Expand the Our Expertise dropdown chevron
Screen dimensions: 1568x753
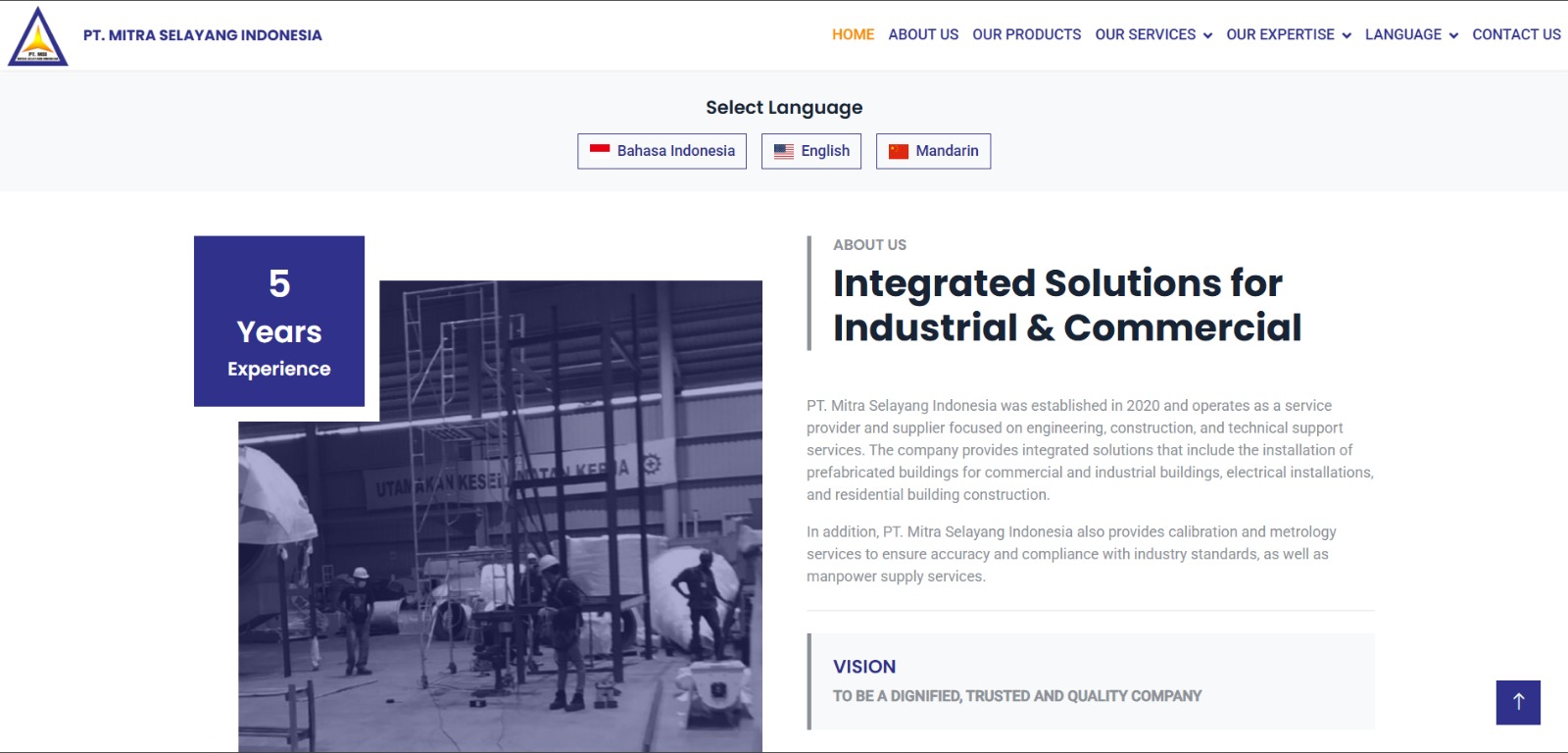1347,35
